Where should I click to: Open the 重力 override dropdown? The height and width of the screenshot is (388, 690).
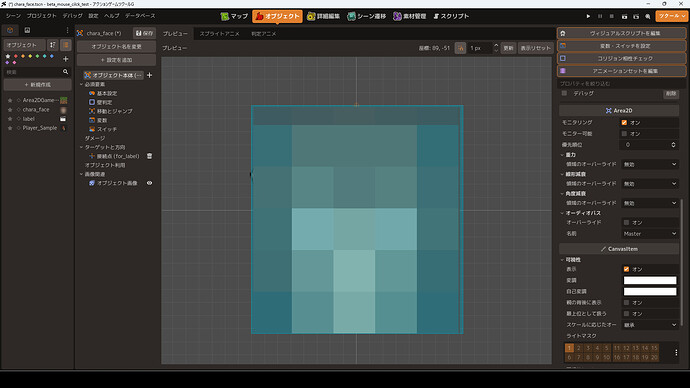[x=650, y=165]
